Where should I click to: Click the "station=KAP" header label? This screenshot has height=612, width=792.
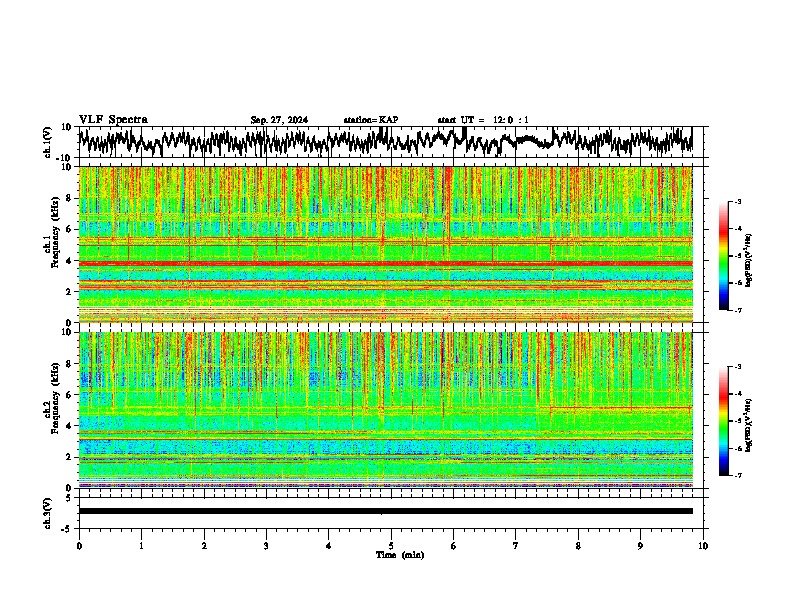371,120
